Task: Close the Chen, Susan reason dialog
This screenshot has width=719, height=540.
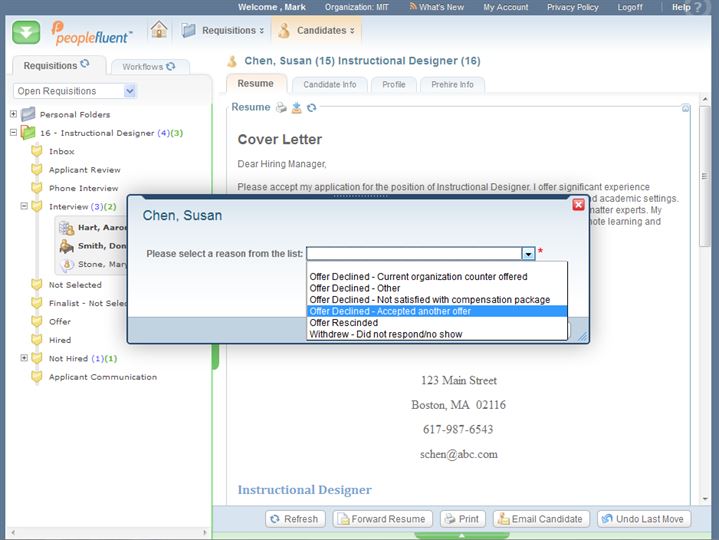Action: coord(578,205)
